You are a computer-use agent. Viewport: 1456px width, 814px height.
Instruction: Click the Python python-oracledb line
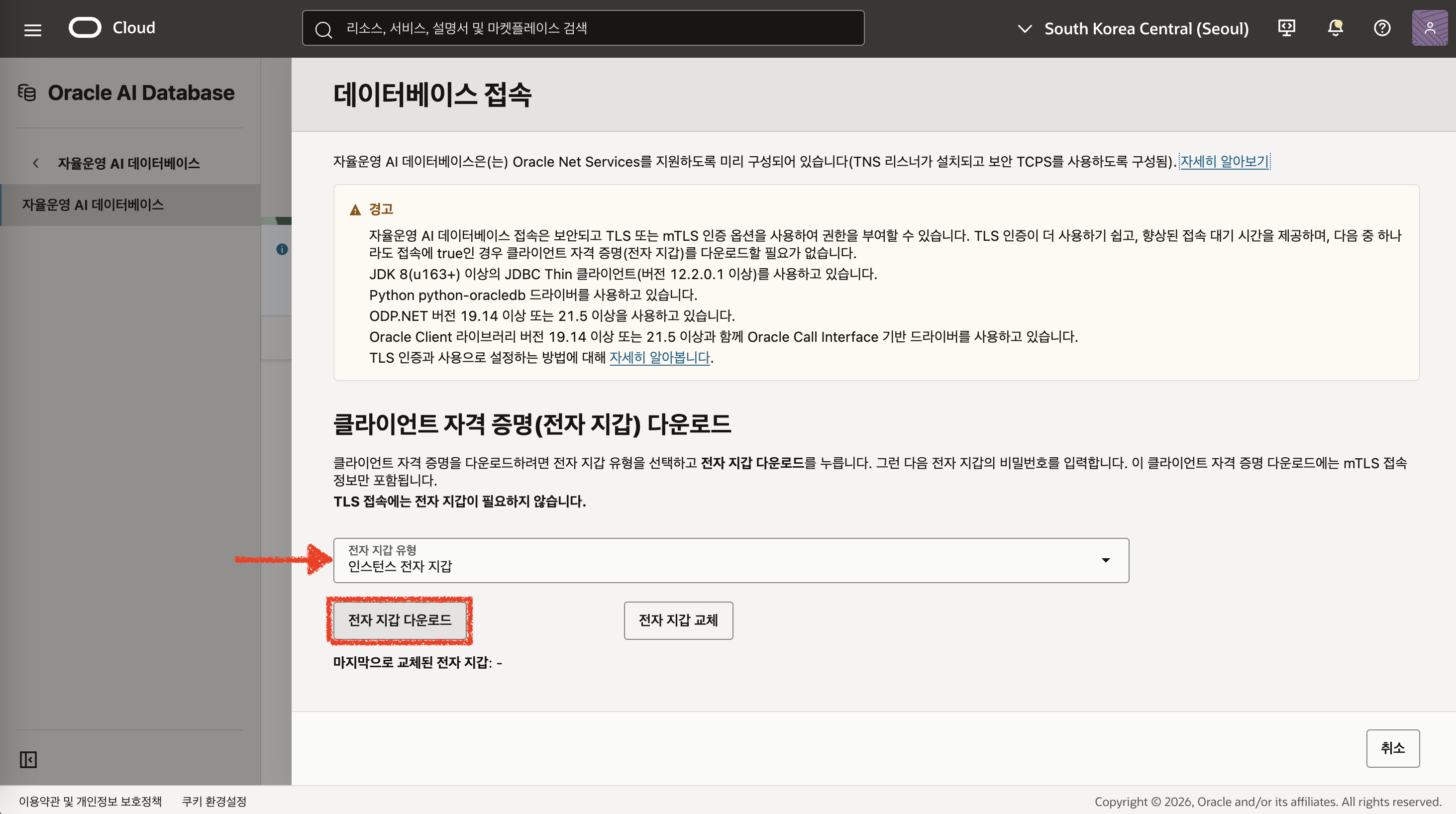533,295
